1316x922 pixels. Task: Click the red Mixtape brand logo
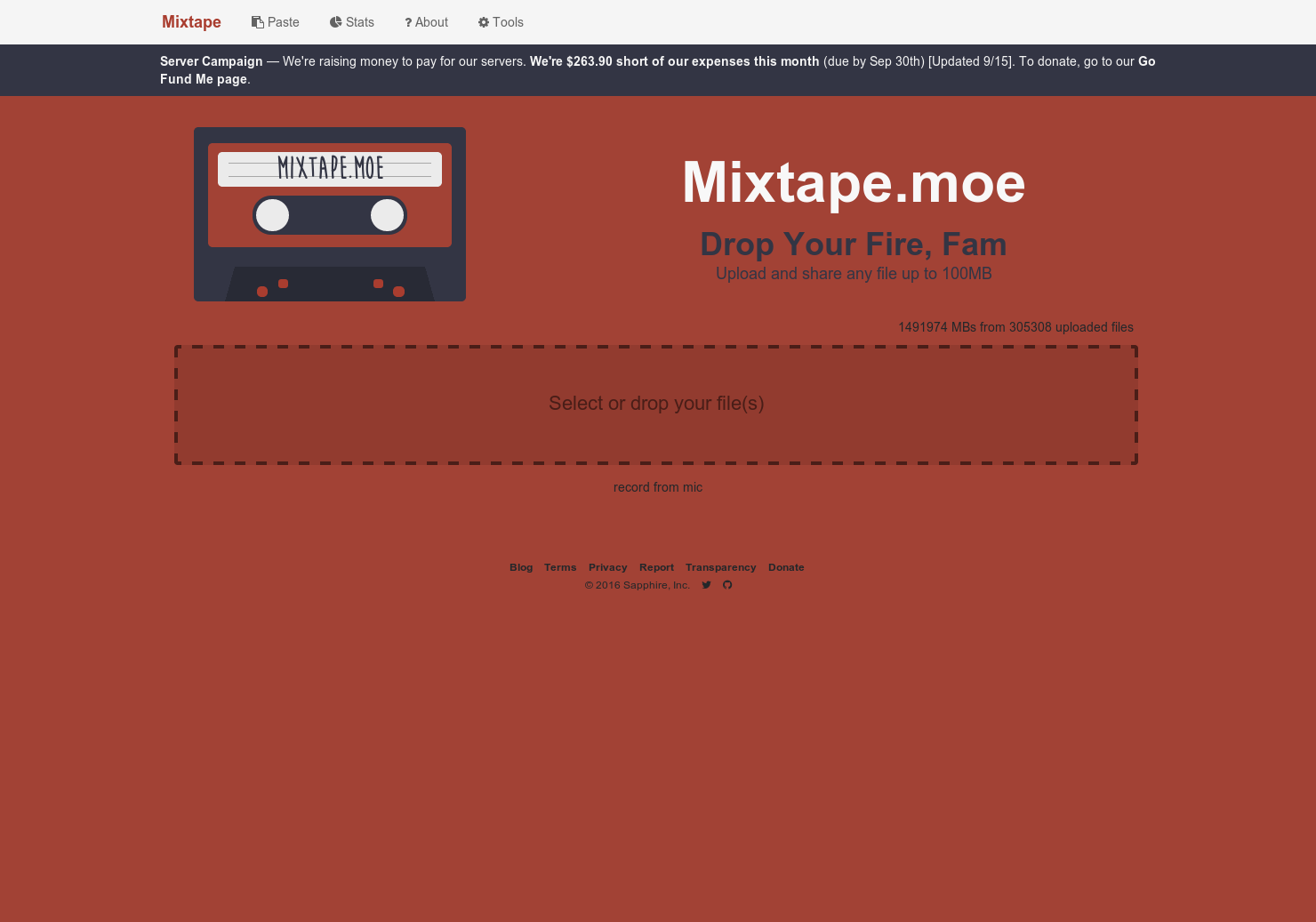[x=191, y=21]
